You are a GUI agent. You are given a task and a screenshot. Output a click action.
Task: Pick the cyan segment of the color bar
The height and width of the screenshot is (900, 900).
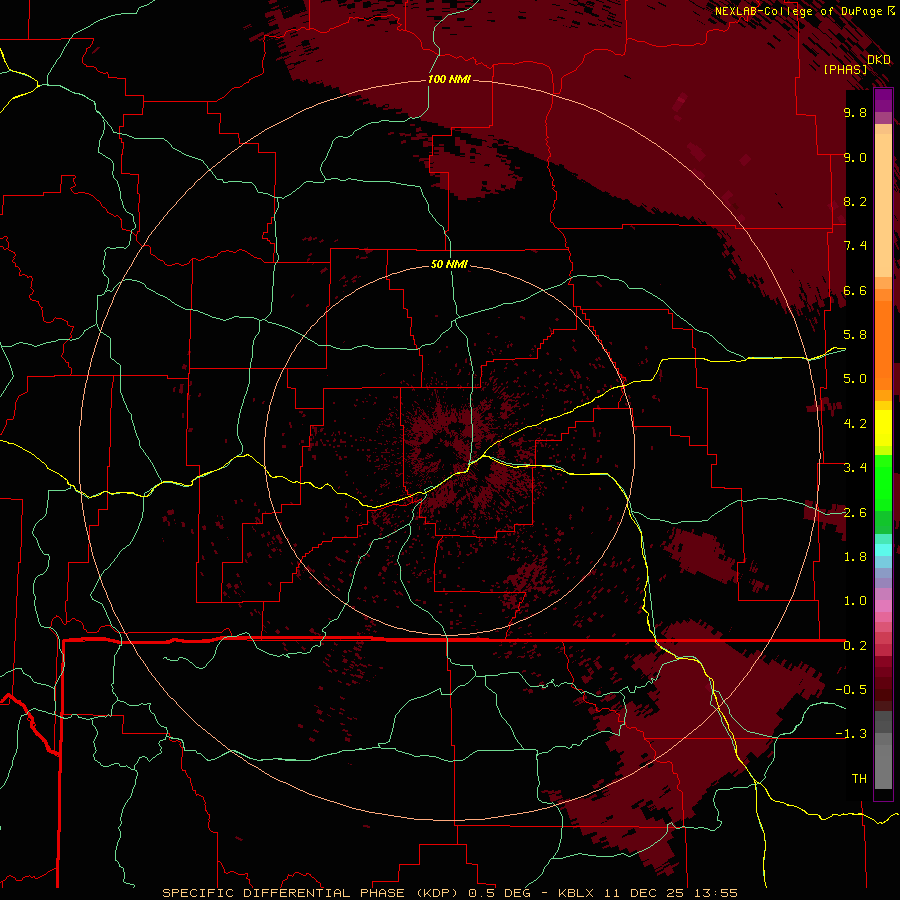[x=883, y=550]
